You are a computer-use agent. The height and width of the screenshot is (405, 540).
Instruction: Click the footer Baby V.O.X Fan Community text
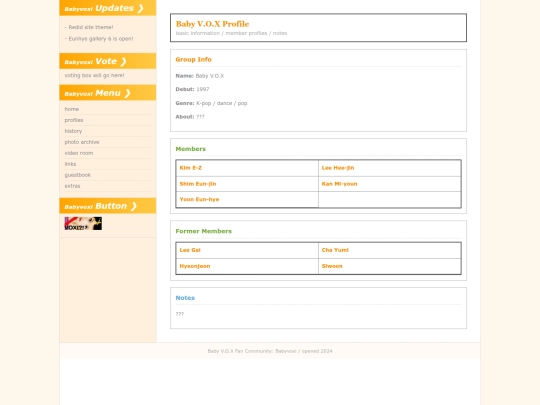tap(270, 351)
